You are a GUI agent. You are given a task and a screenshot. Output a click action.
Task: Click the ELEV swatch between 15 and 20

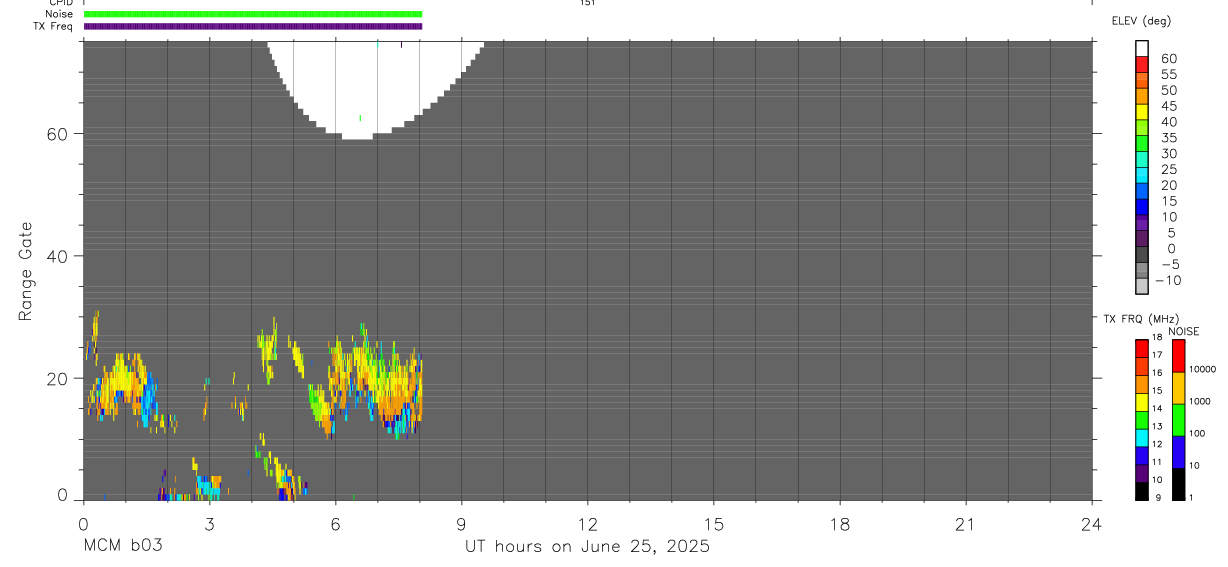pyautogui.click(x=1142, y=191)
